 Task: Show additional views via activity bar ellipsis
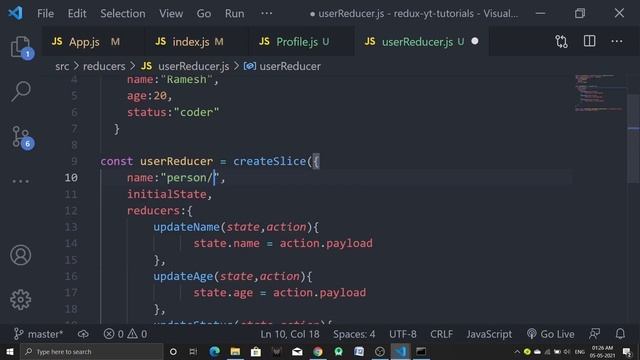(20, 181)
